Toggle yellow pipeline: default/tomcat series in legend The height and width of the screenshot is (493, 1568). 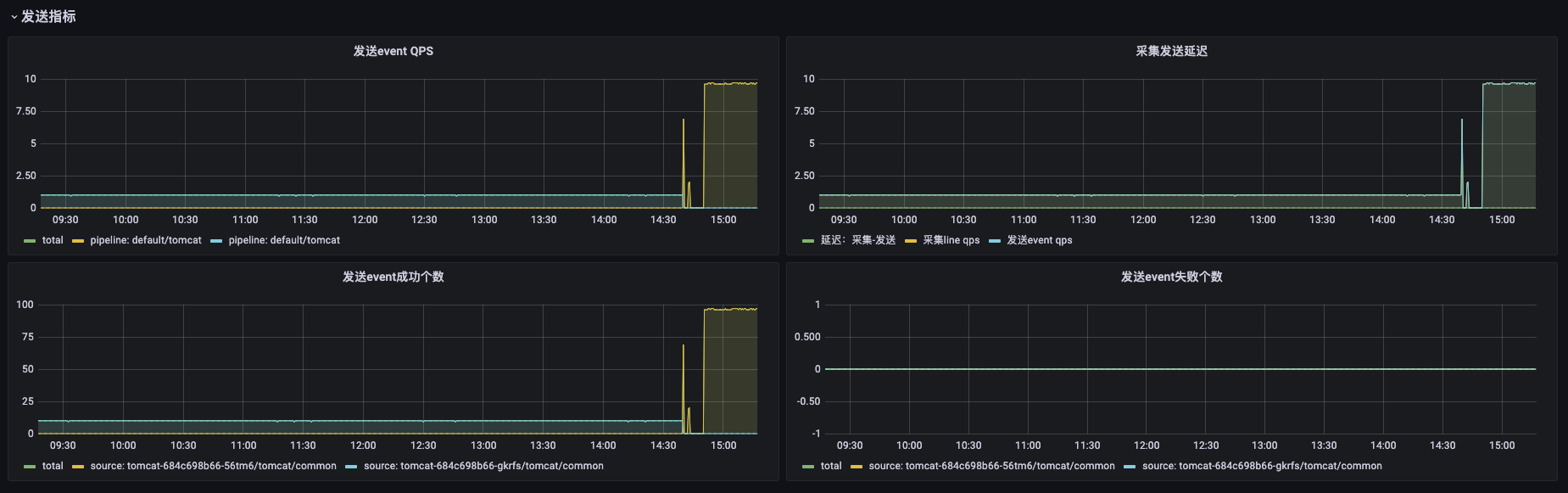click(146, 240)
